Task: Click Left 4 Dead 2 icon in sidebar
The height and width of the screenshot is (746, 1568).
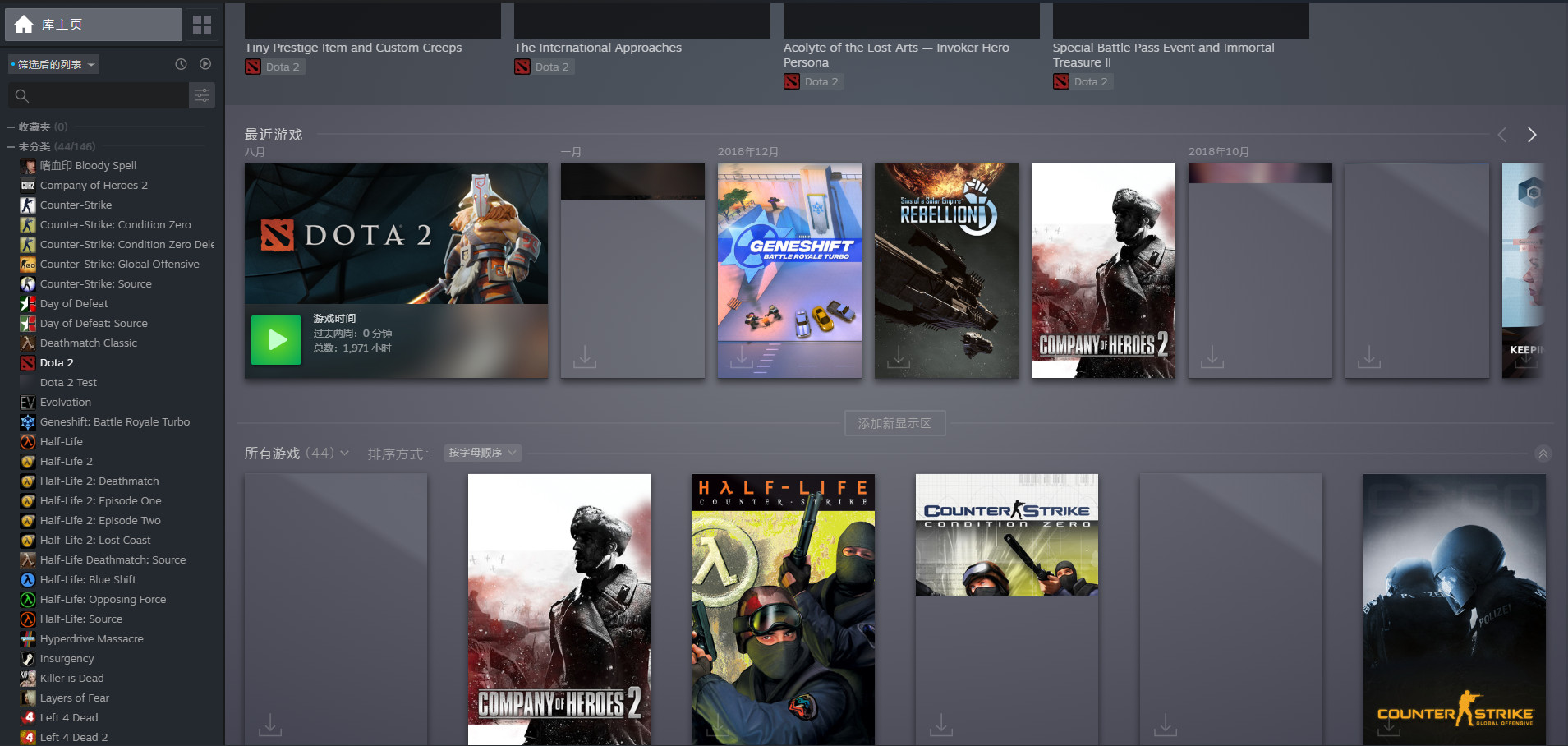Action: point(28,737)
